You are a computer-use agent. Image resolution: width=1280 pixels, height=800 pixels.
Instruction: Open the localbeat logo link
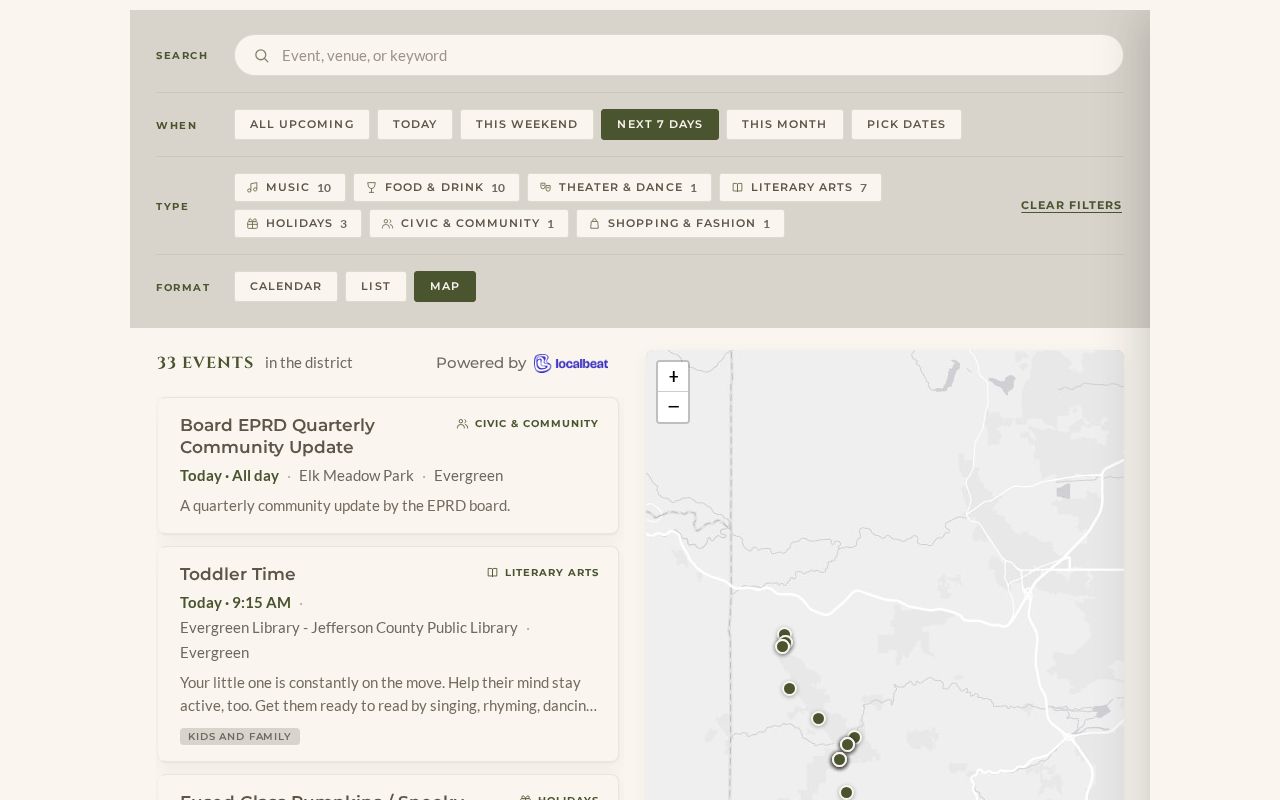571,363
